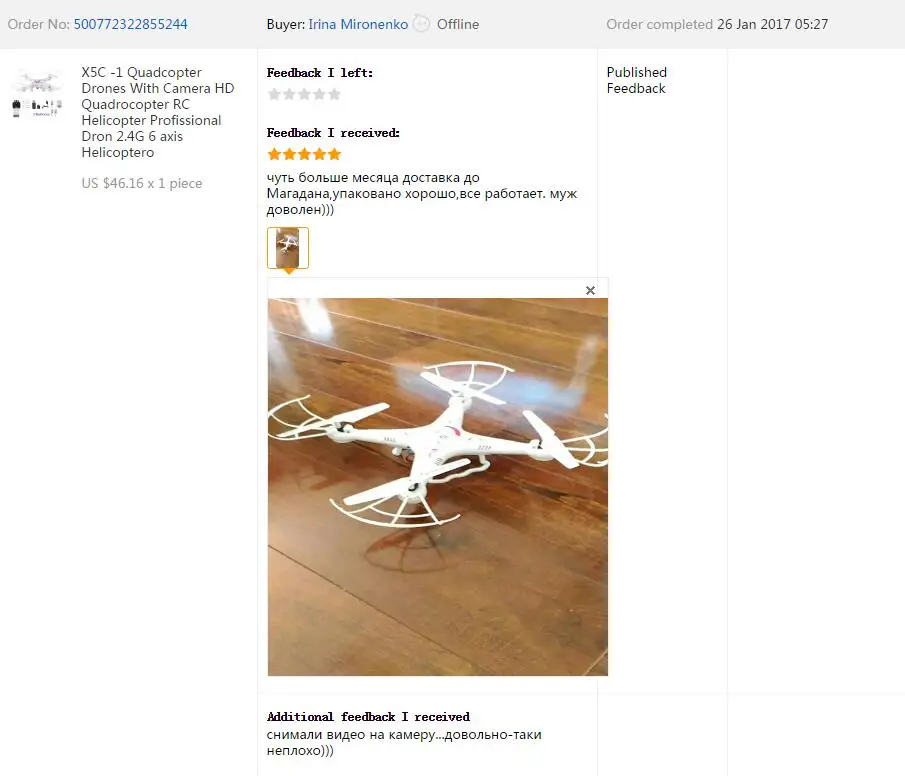Screen dimensions: 905x776
Task: Toggle the small review photo thumbnail
Action: pyautogui.click(x=288, y=248)
